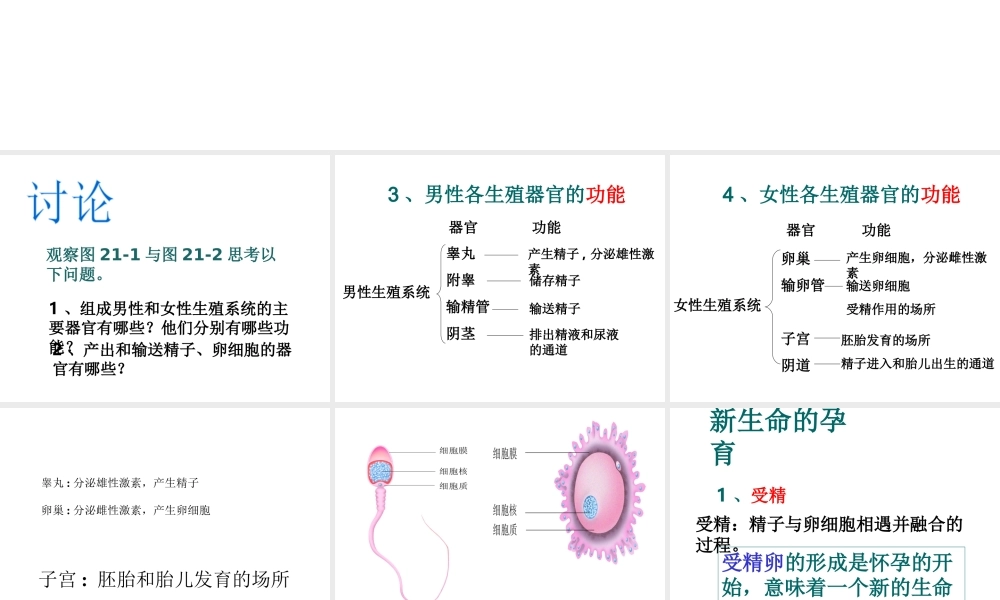Open the 讨论 discussion slide thumbnail
Image resolution: width=1000 pixels, height=600 pixels.
pyautogui.click(x=165, y=278)
